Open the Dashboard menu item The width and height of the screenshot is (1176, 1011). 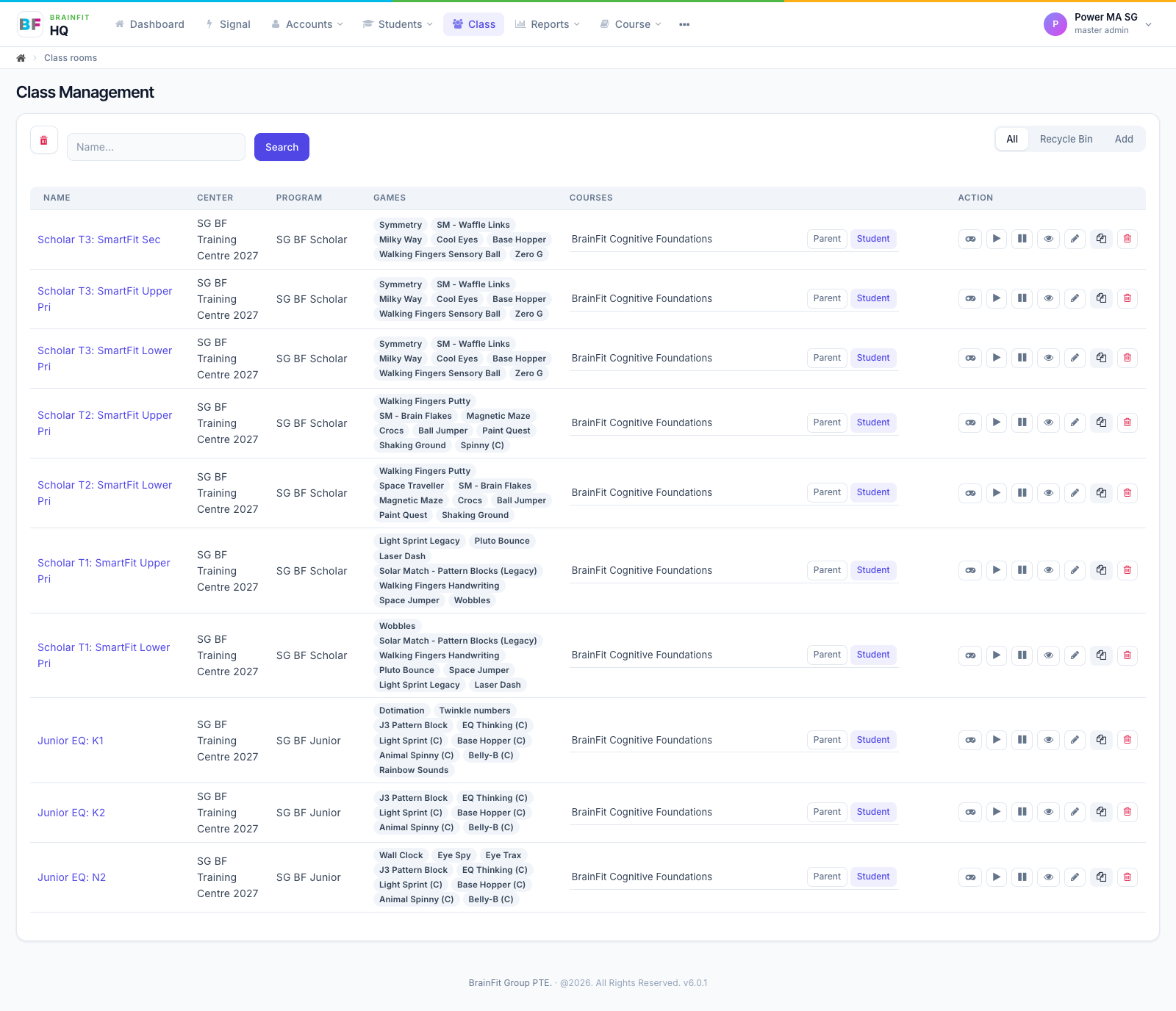[x=150, y=24]
